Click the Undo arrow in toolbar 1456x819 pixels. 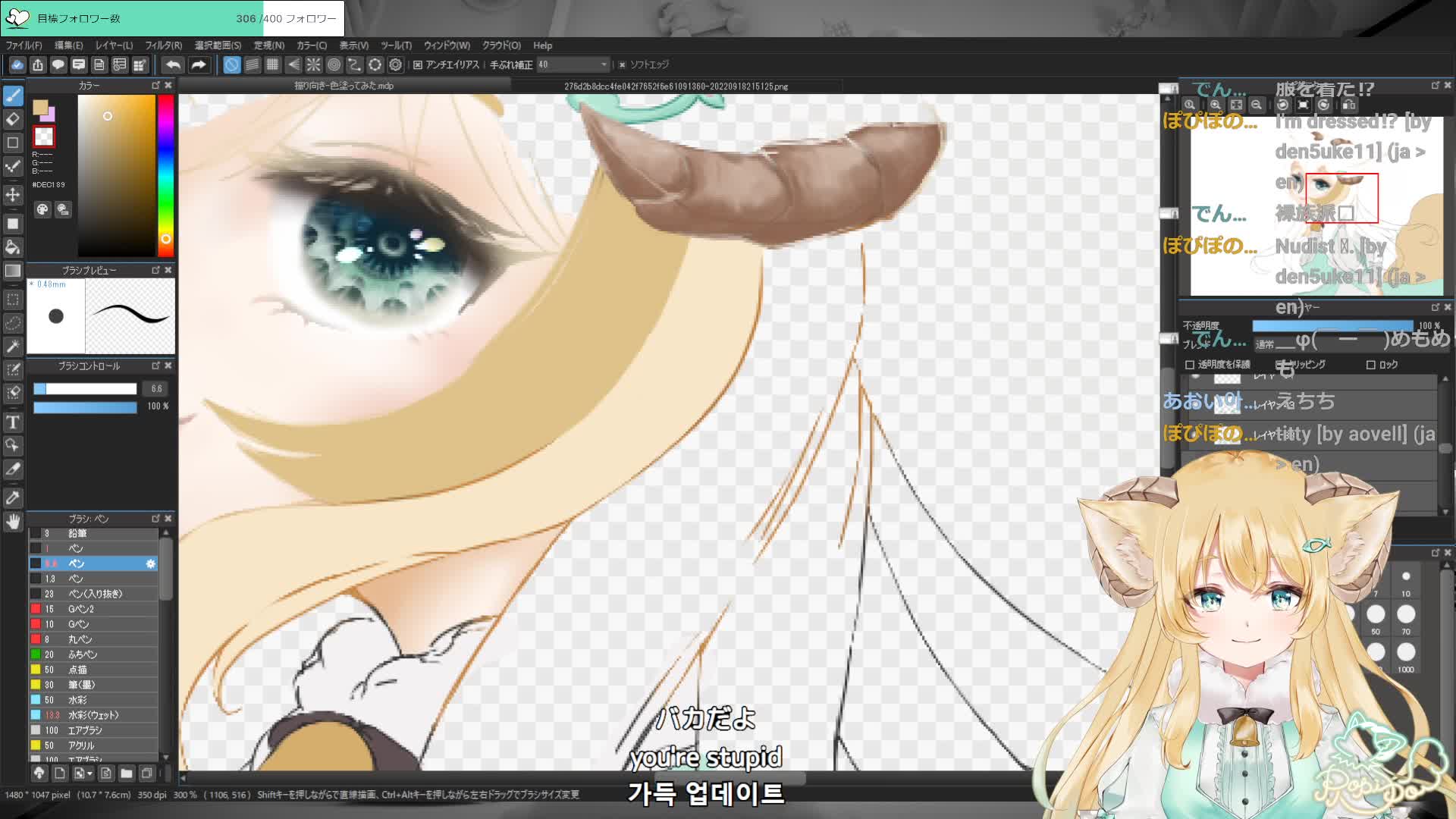pyautogui.click(x=173, y=64)
